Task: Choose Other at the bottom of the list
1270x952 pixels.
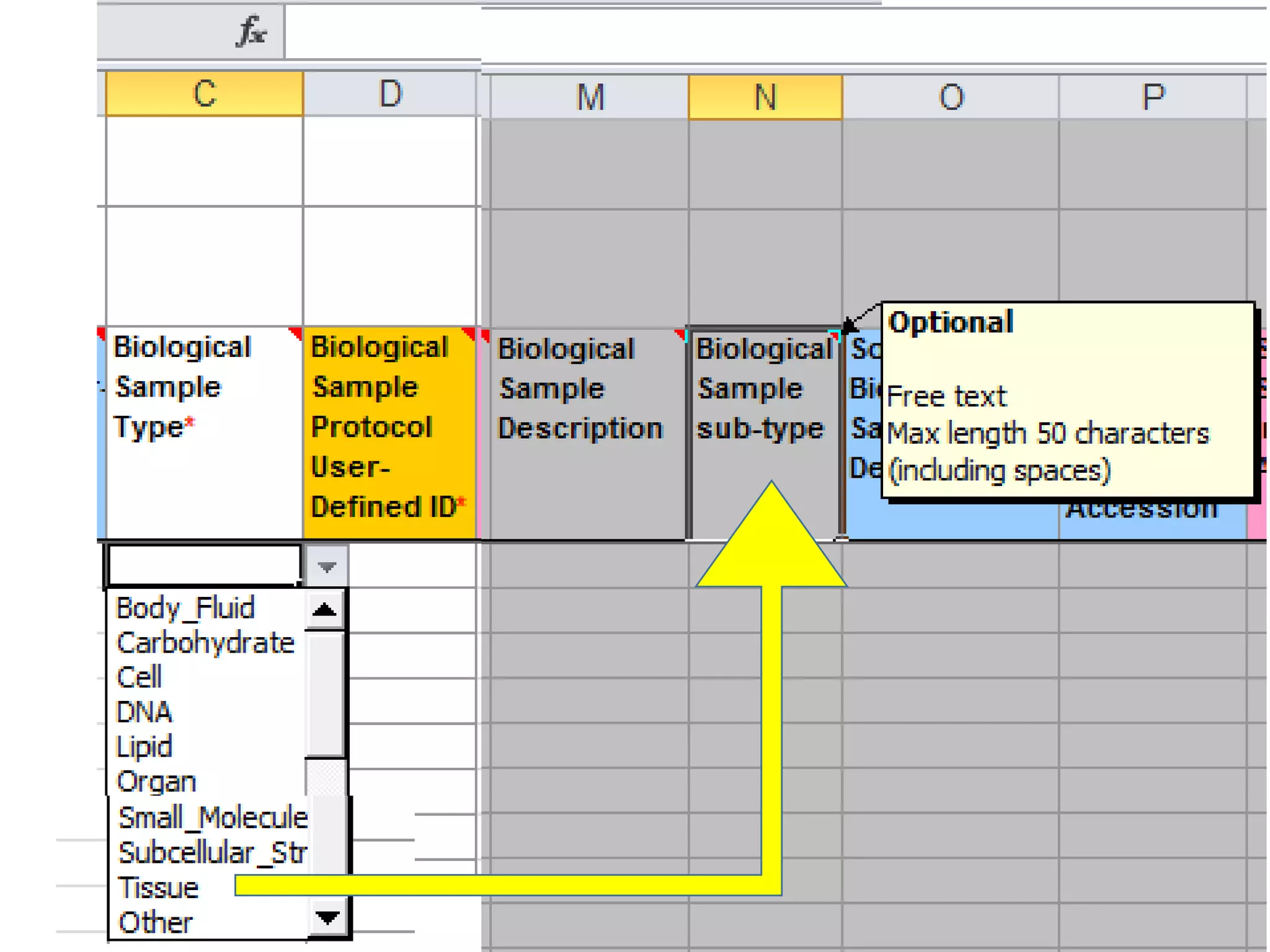Action: 156,923
